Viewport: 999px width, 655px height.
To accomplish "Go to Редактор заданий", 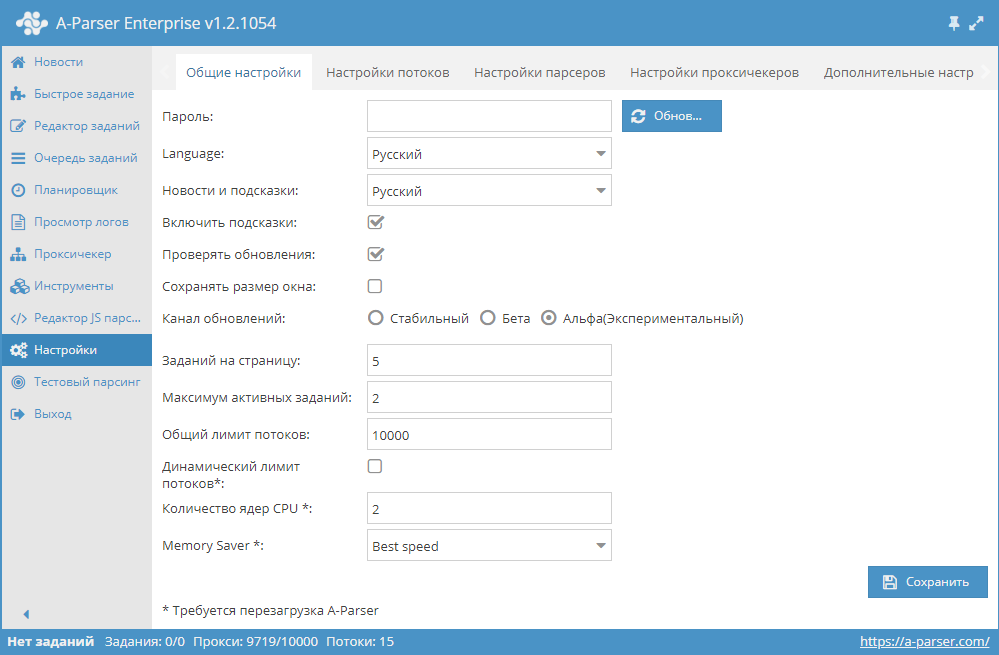I will pos(76,126).
